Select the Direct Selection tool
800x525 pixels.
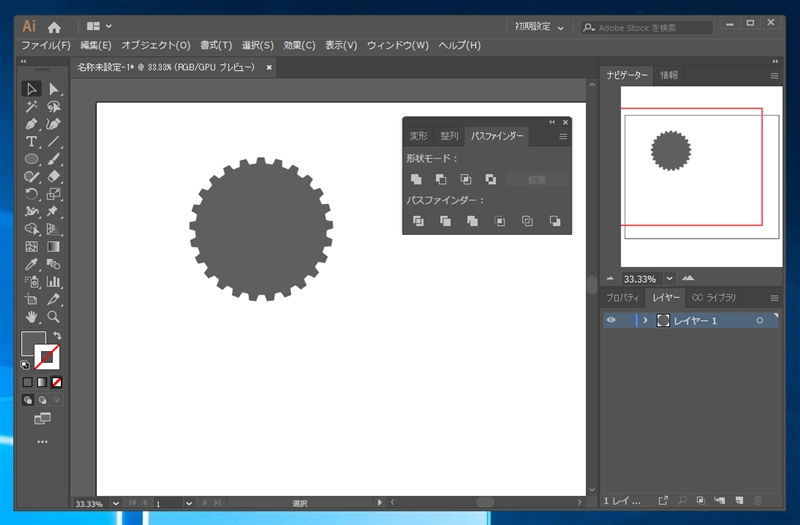coord(53,89)
